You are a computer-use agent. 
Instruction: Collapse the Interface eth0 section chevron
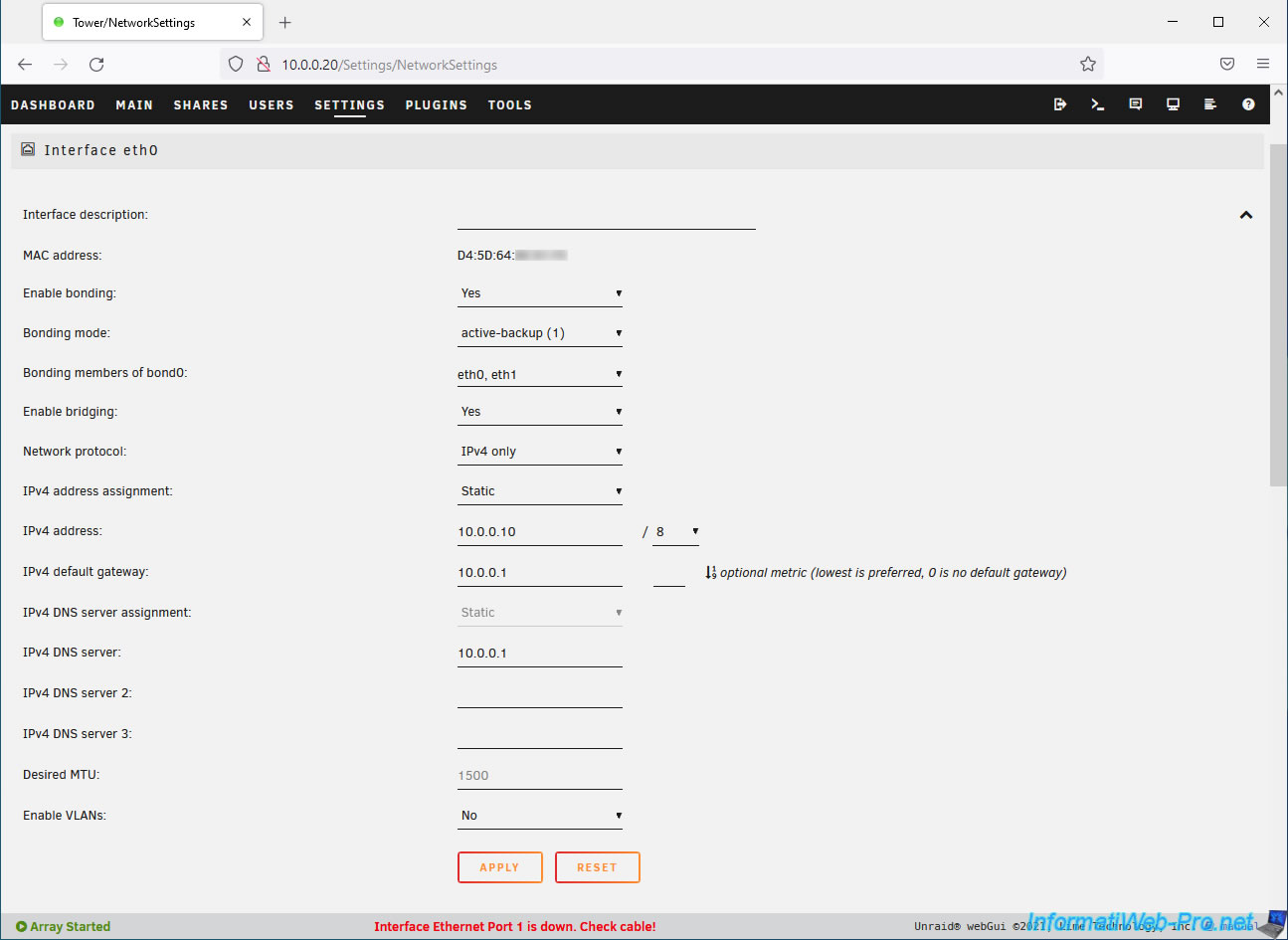coord(1245,215)
